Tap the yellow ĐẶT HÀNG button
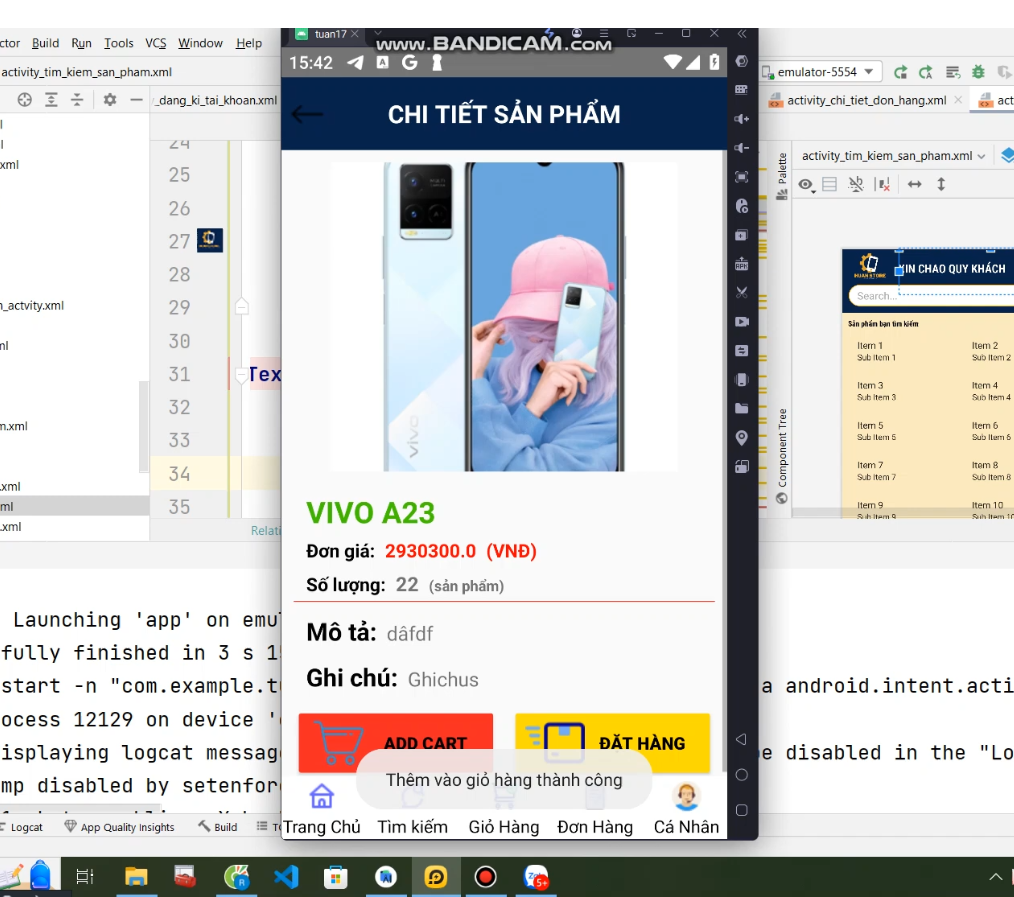 tap(612, 742)
